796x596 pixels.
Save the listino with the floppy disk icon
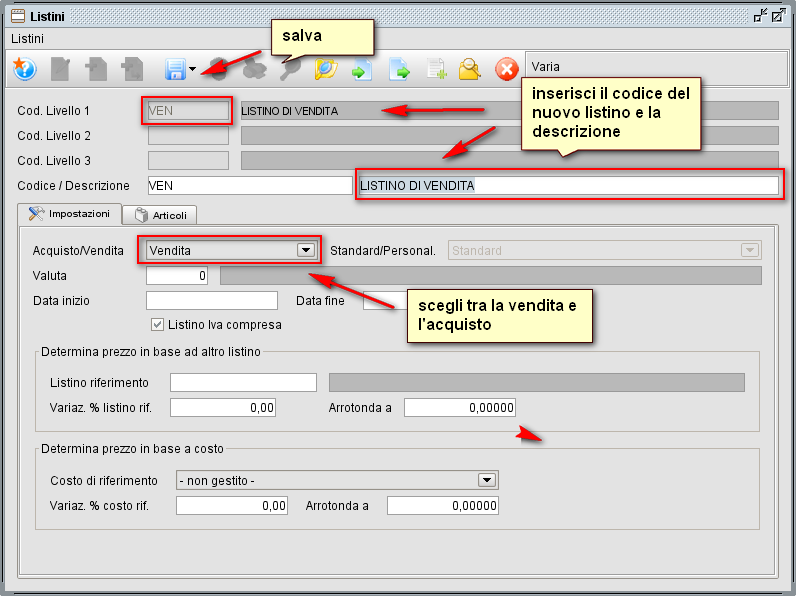(x=175, y=69)
